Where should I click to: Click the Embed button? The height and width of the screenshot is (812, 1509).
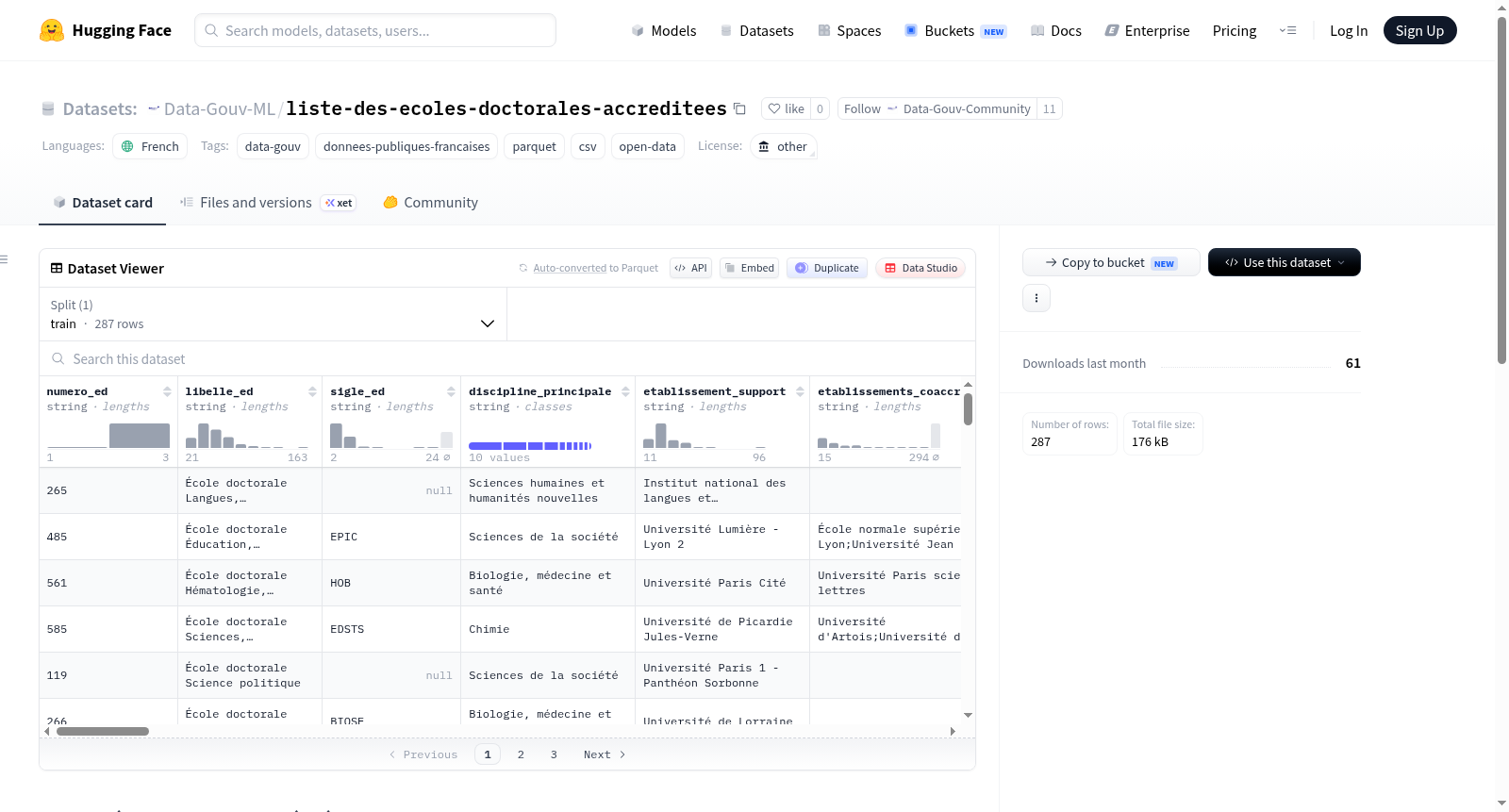pos(749,268)
